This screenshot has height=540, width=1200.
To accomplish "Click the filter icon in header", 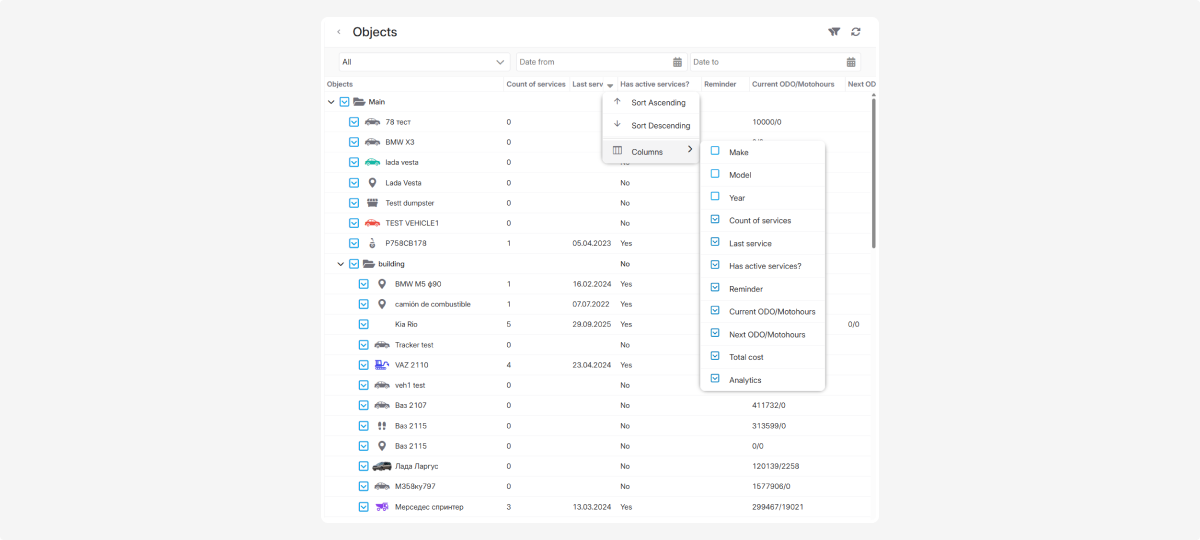I will click(x=834, y=32).
